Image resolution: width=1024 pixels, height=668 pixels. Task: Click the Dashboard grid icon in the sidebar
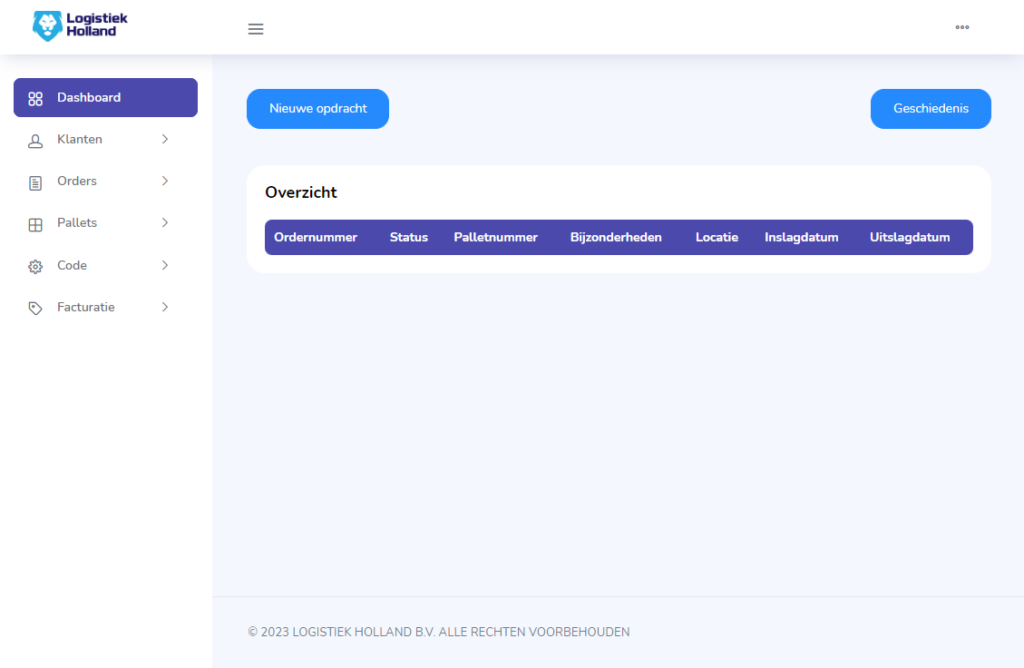point(36,98)
